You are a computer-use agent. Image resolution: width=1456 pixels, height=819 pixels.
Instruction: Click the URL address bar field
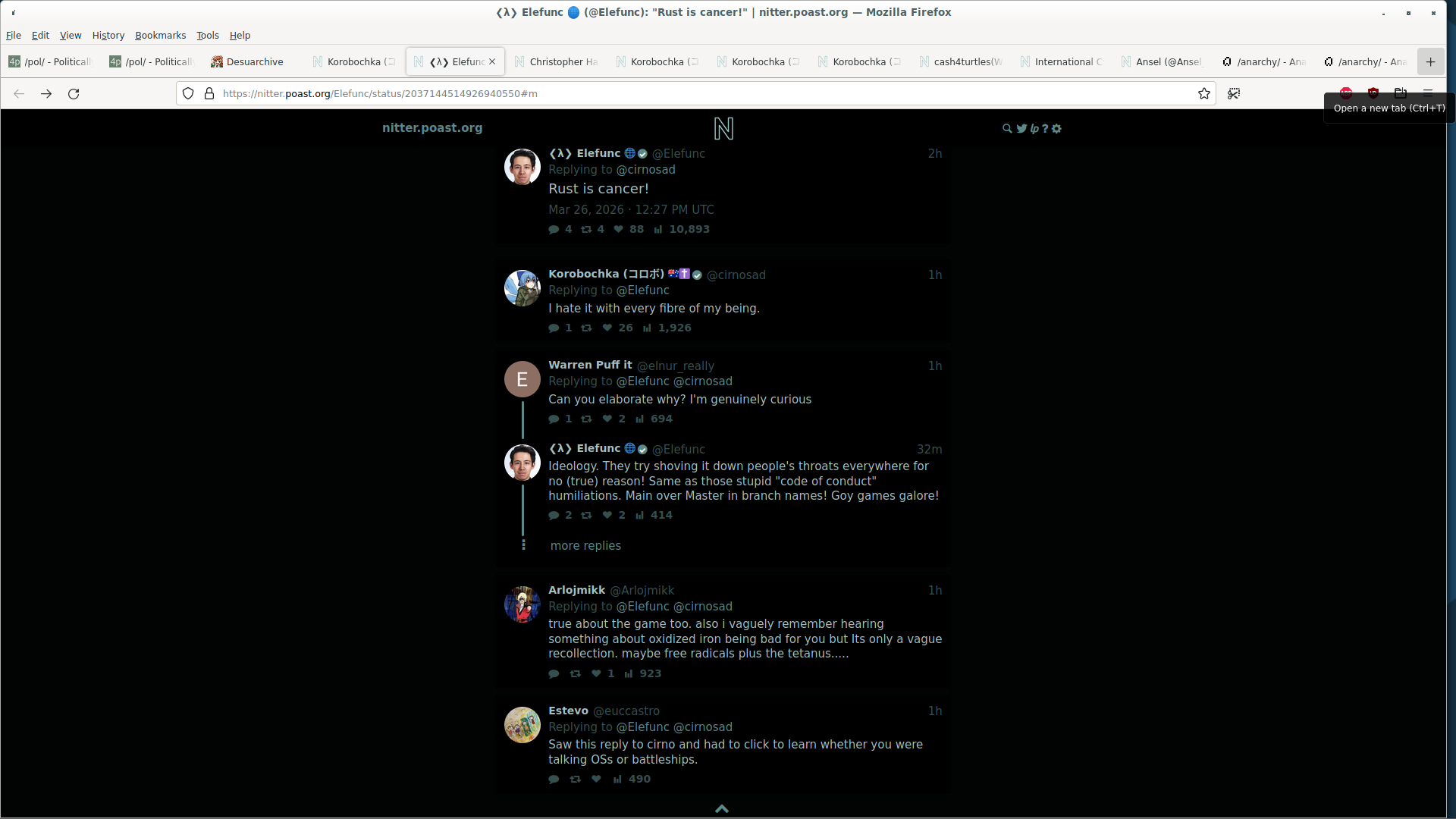[682, 94]
